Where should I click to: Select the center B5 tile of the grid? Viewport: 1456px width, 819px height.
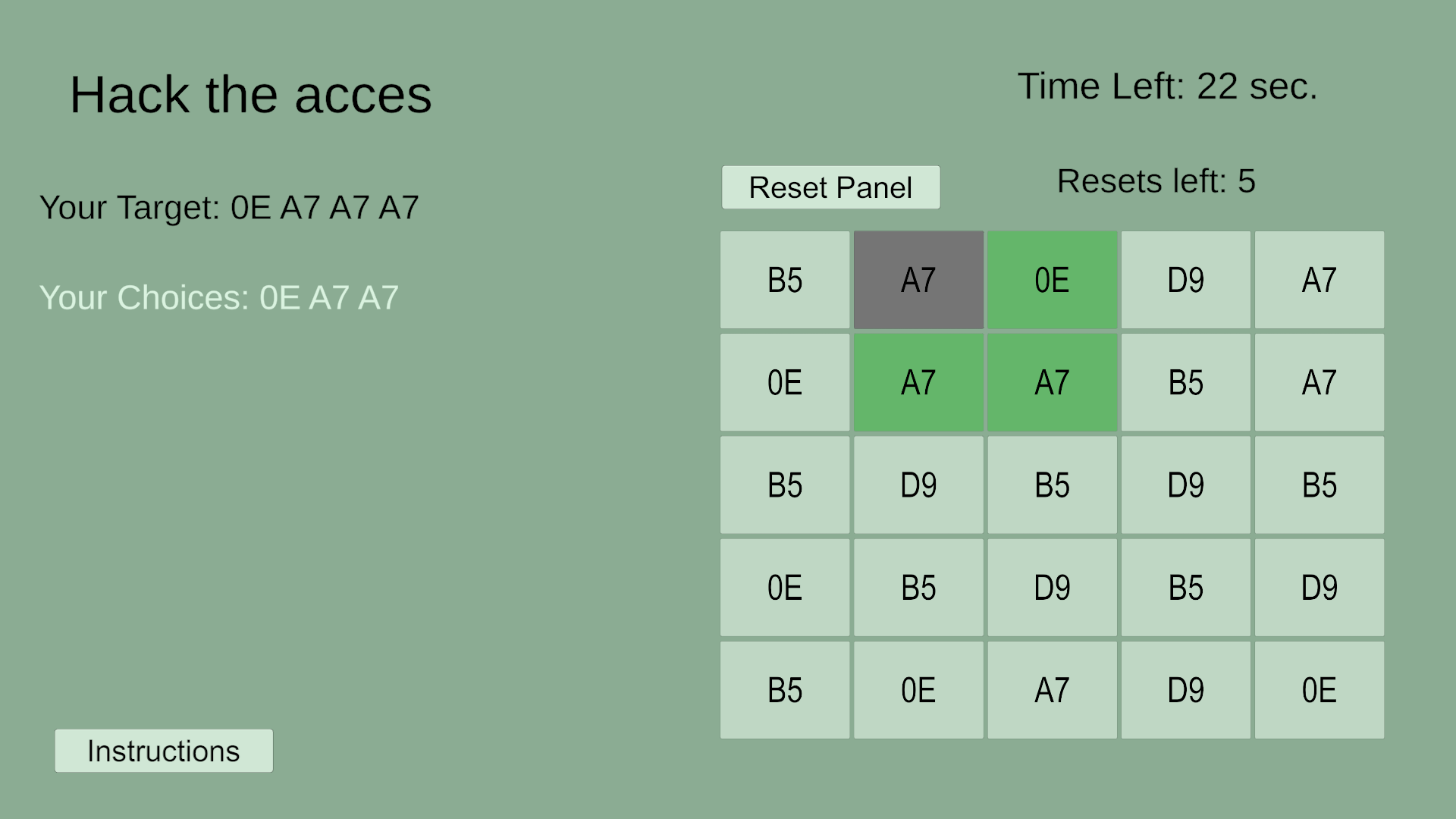click(x=1052, y=485)
